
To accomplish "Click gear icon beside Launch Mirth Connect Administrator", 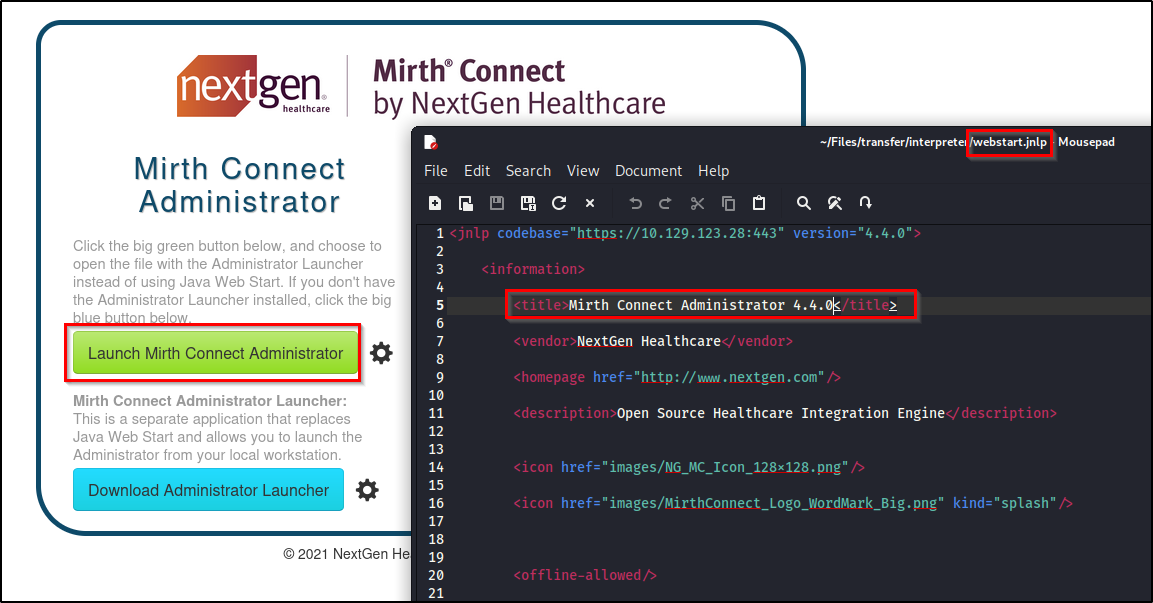I will pos(381,353).
